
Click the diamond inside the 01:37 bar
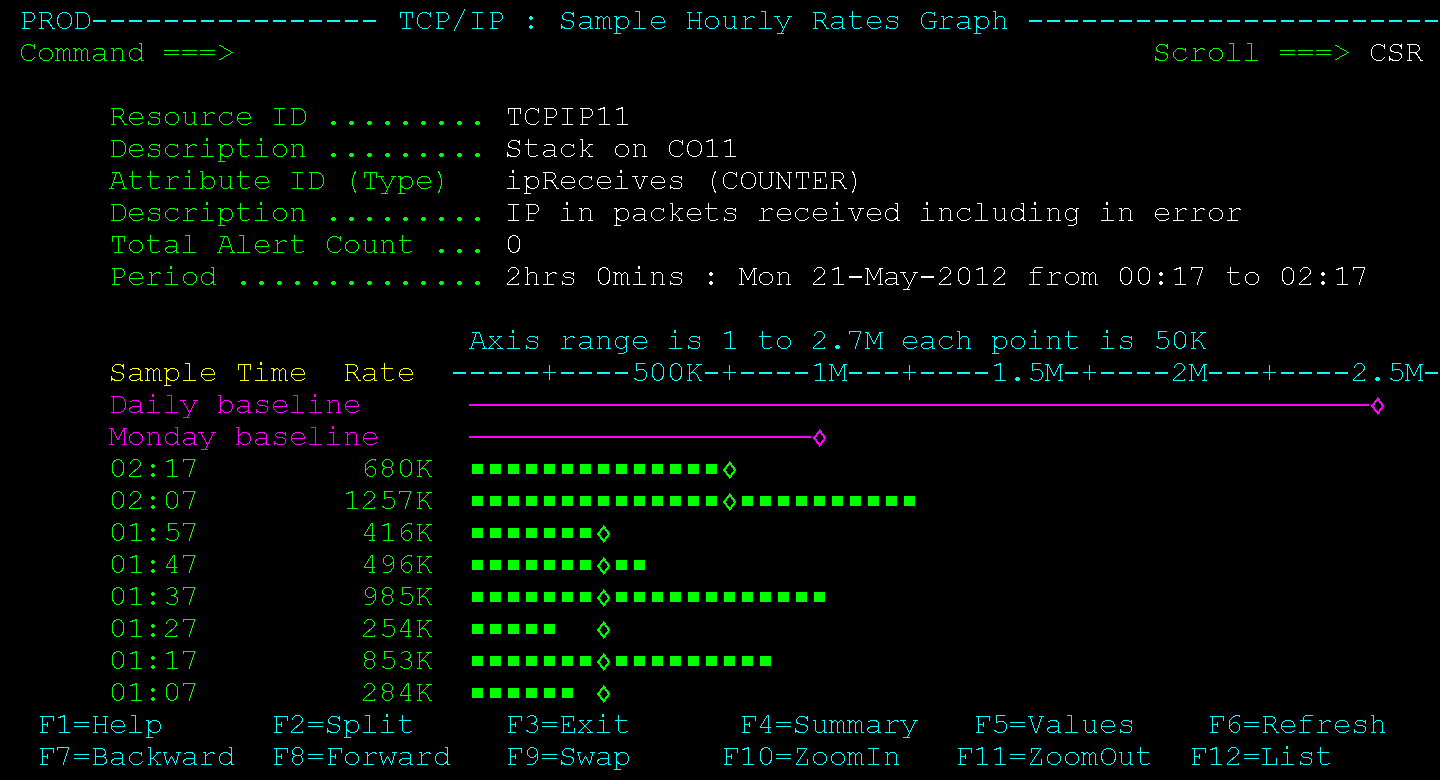pos(604,597)
